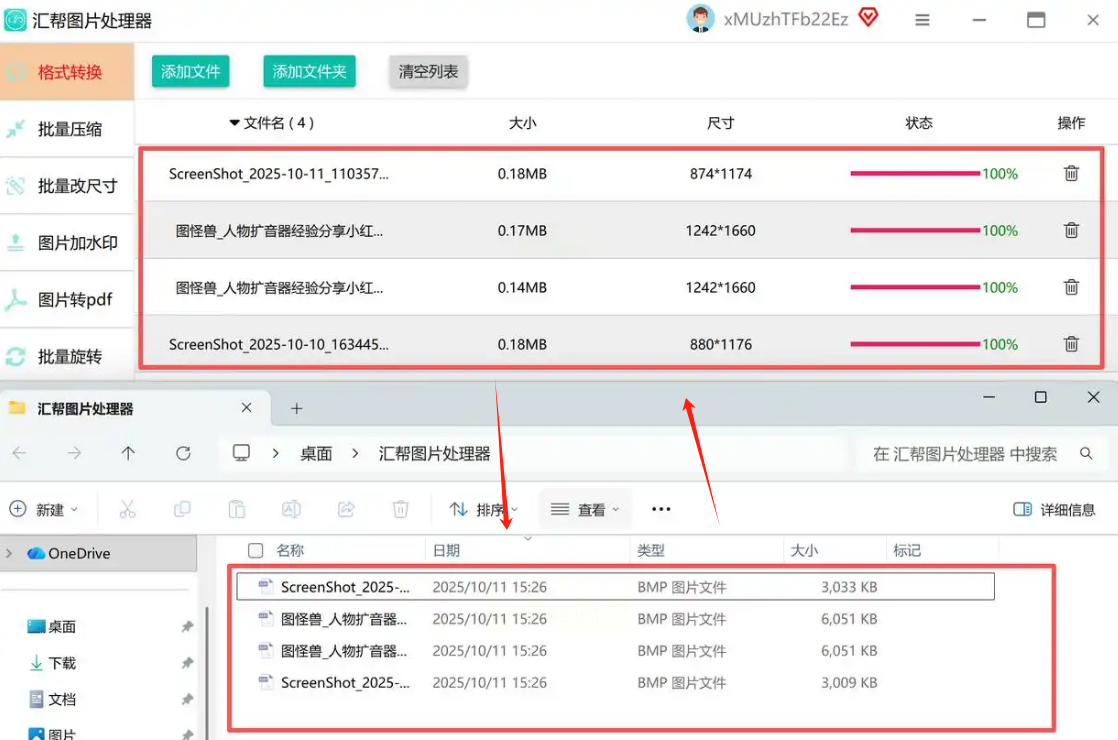Refresh the Explorer folder view
1118x740 pixels.
(183, 453)
